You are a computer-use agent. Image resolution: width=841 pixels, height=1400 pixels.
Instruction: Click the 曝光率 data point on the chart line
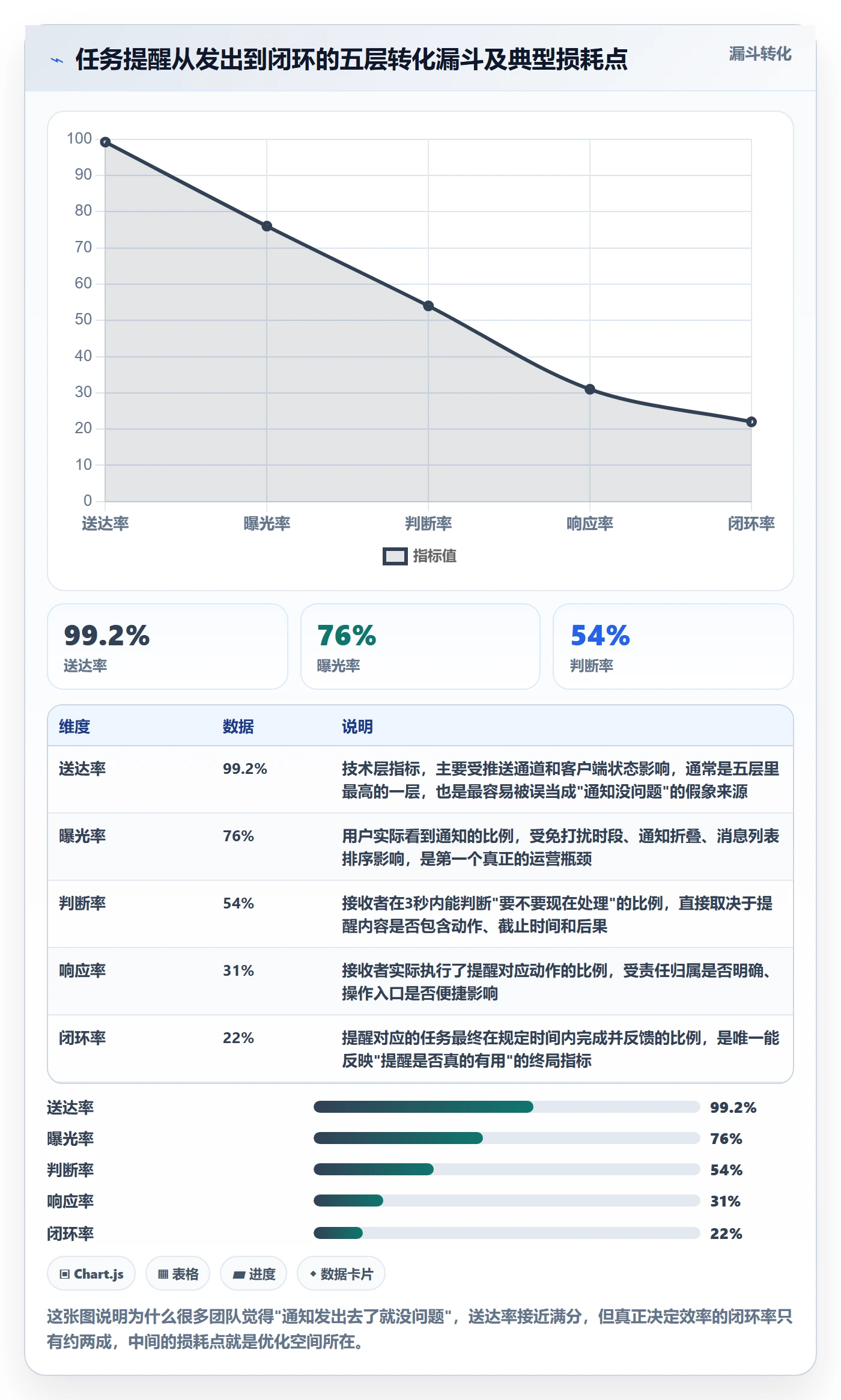tap(267, 227)
